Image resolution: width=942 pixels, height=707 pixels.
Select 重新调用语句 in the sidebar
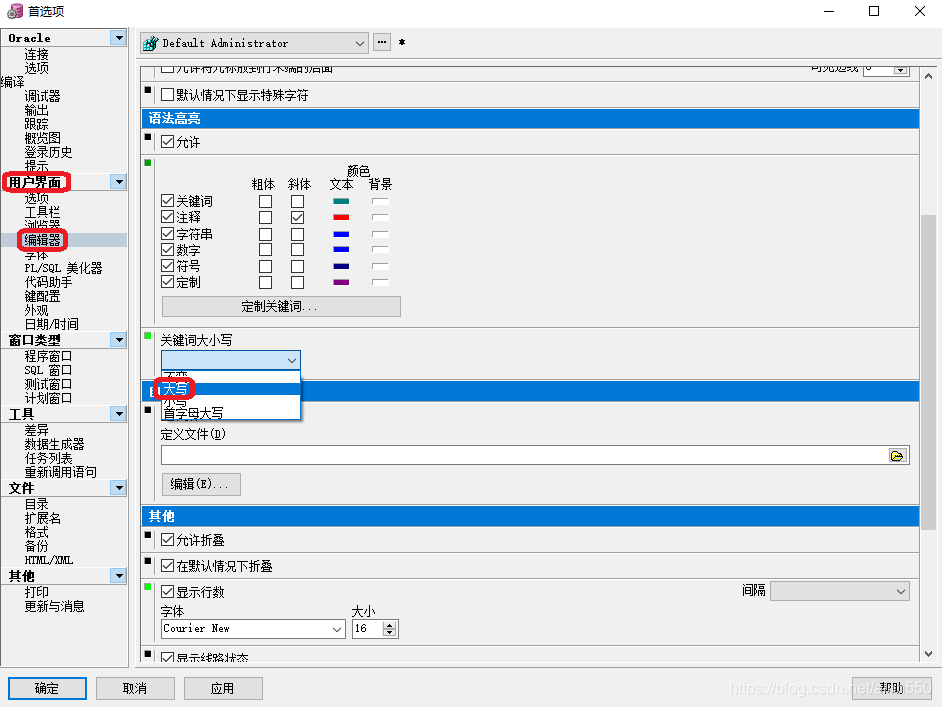tap(60, 472)
